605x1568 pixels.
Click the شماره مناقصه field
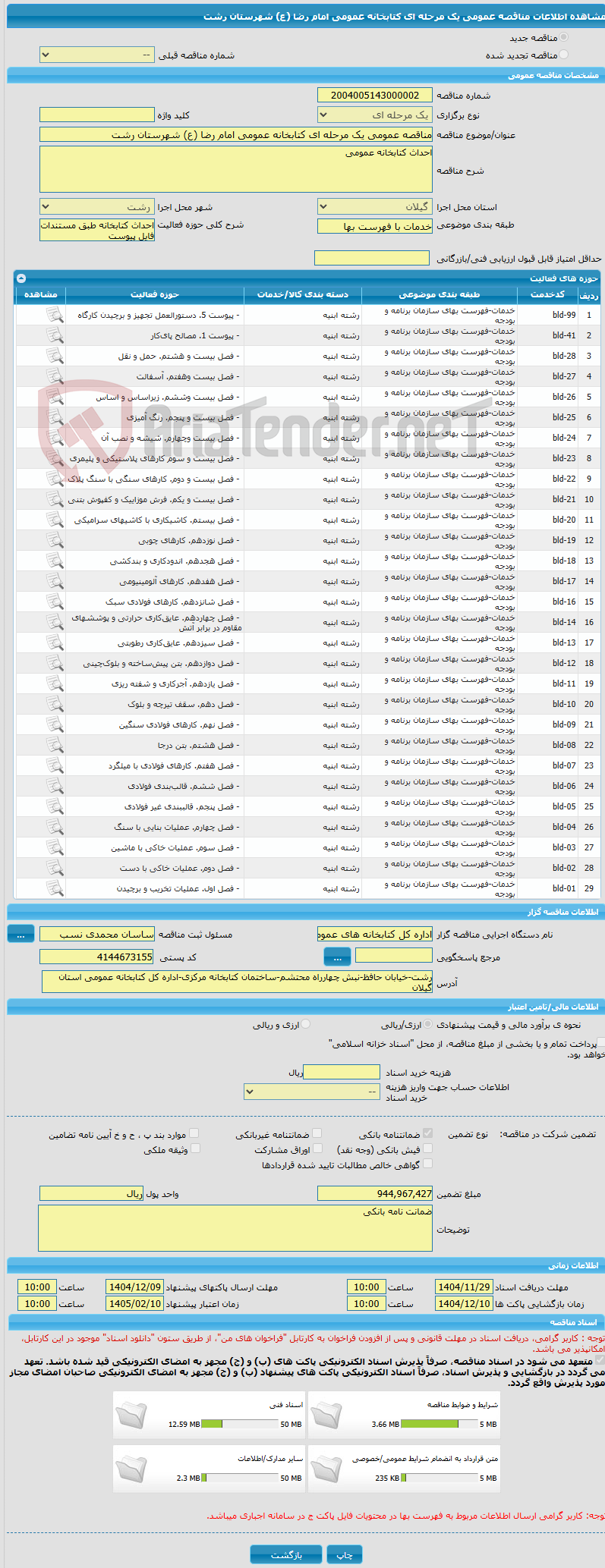[375, 95]
